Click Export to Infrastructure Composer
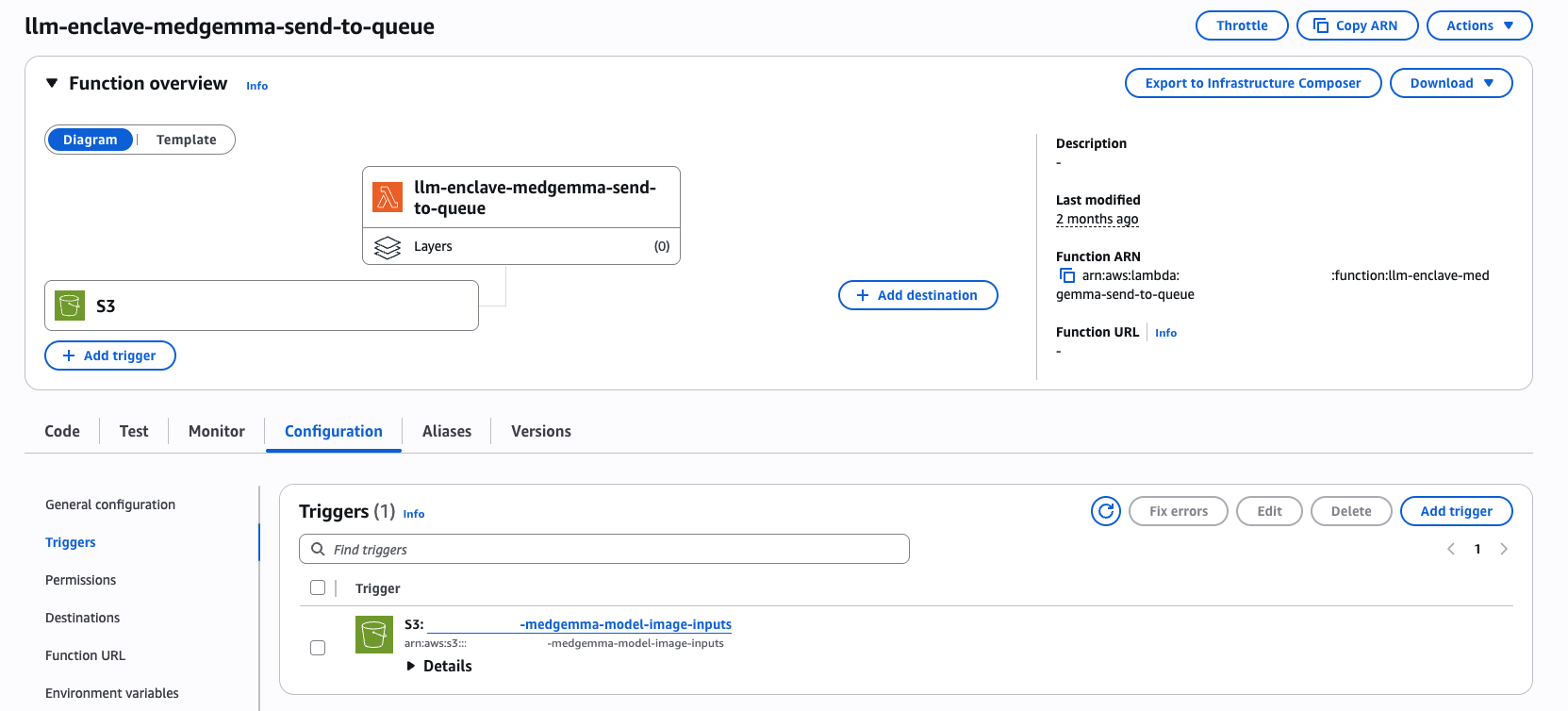Viewport: 1568px width, 711px height. tap(1253, 83)
